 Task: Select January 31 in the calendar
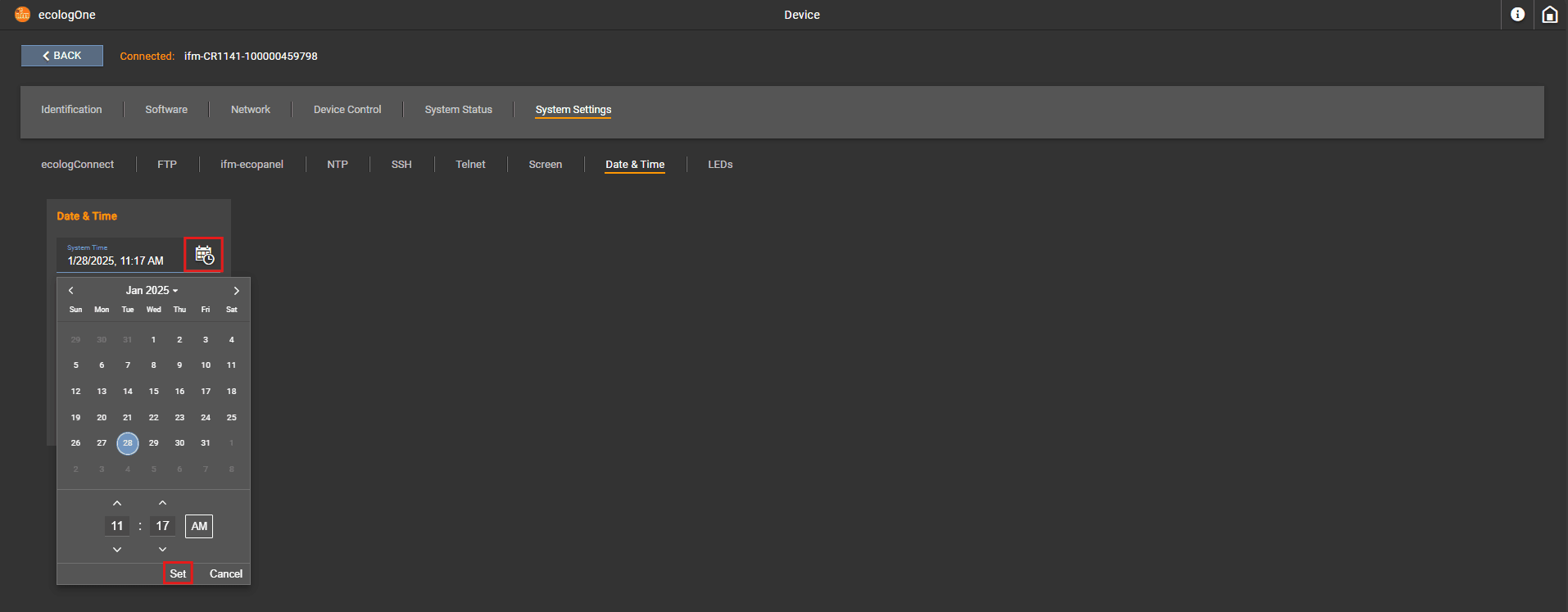click(206, 443)
